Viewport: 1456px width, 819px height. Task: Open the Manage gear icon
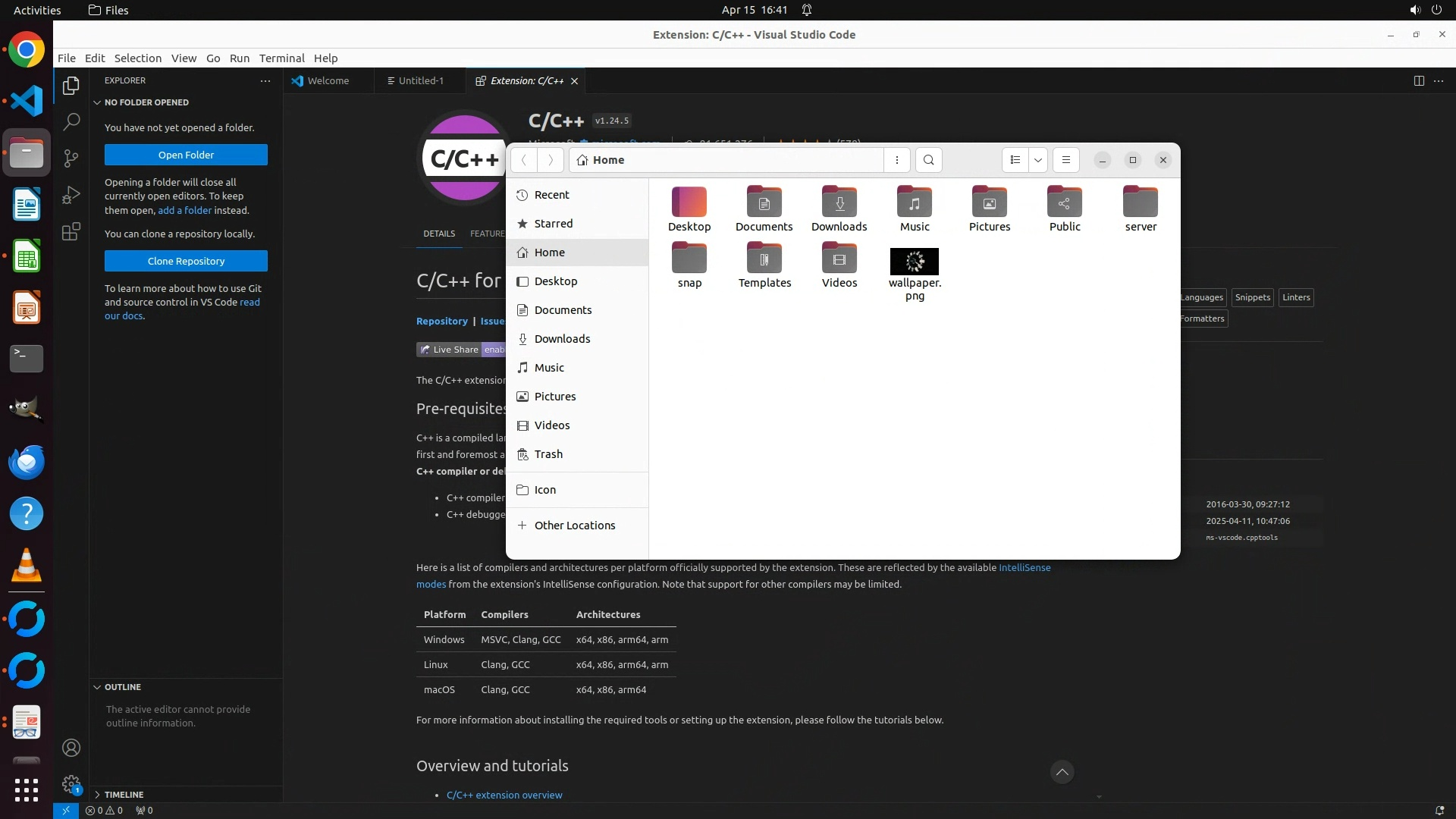(x=71, y=784)
